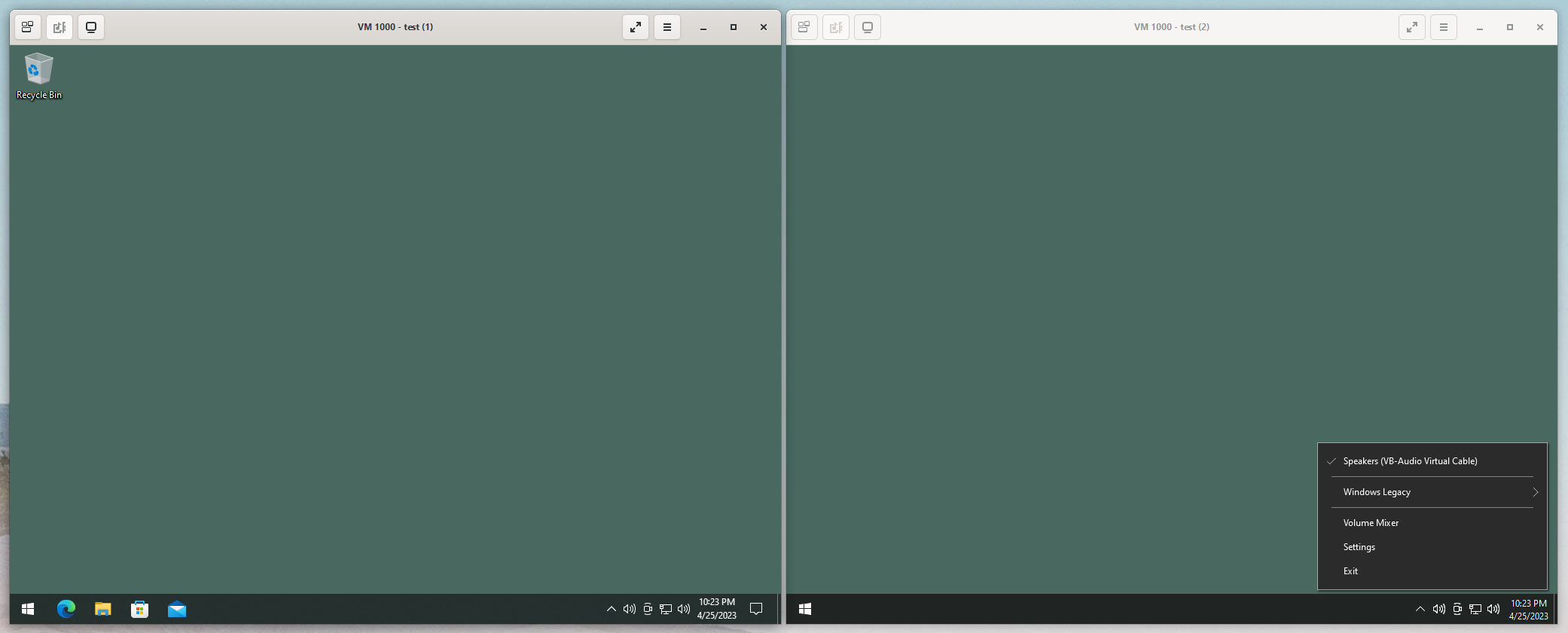This screenshot has width=1568, height=633.
Task: Open the Start menu in test (2) window
Action: [x=804, y=609]
